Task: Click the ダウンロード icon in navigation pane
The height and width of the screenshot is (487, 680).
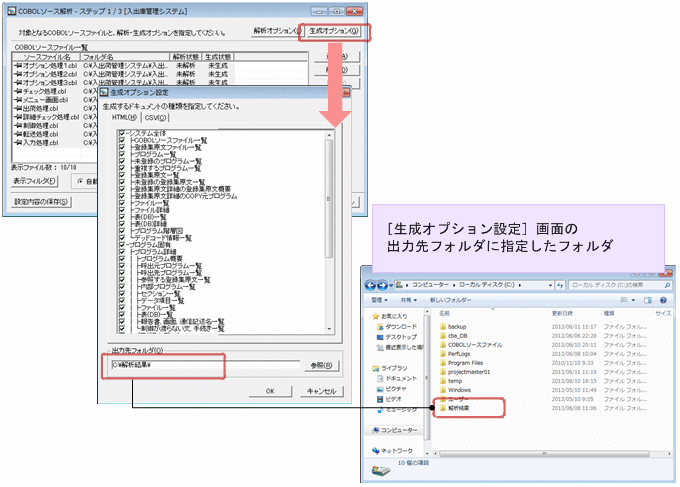Action: click(380, 327)
